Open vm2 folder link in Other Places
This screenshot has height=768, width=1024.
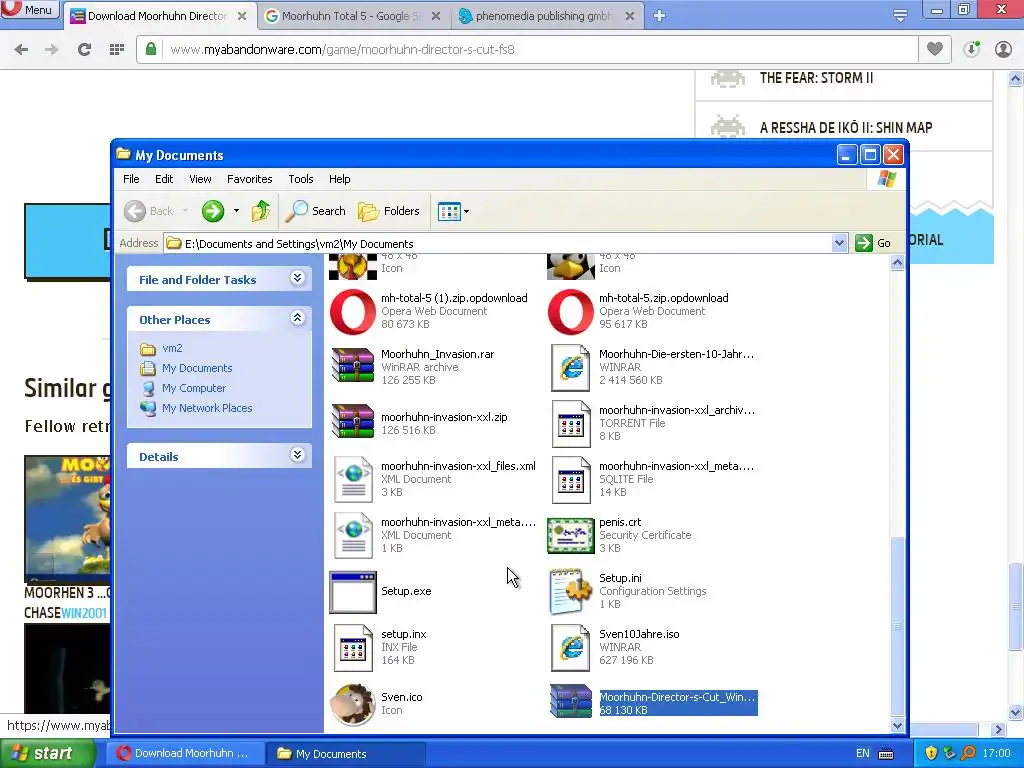coord(172,348)
